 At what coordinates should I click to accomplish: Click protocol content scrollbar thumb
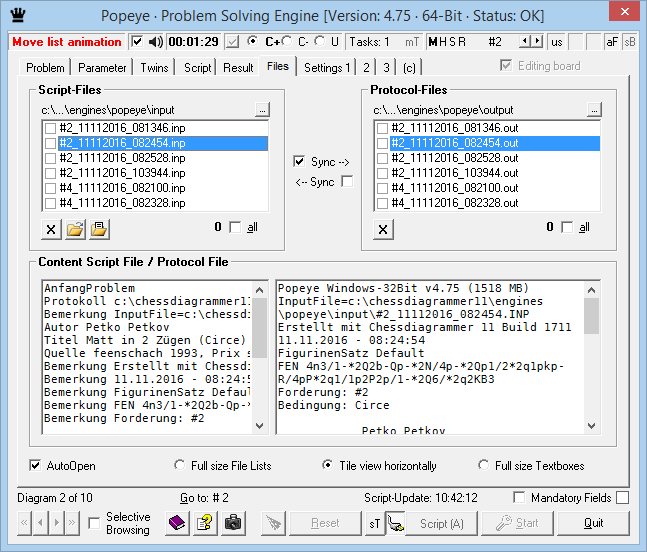(591, 316)
